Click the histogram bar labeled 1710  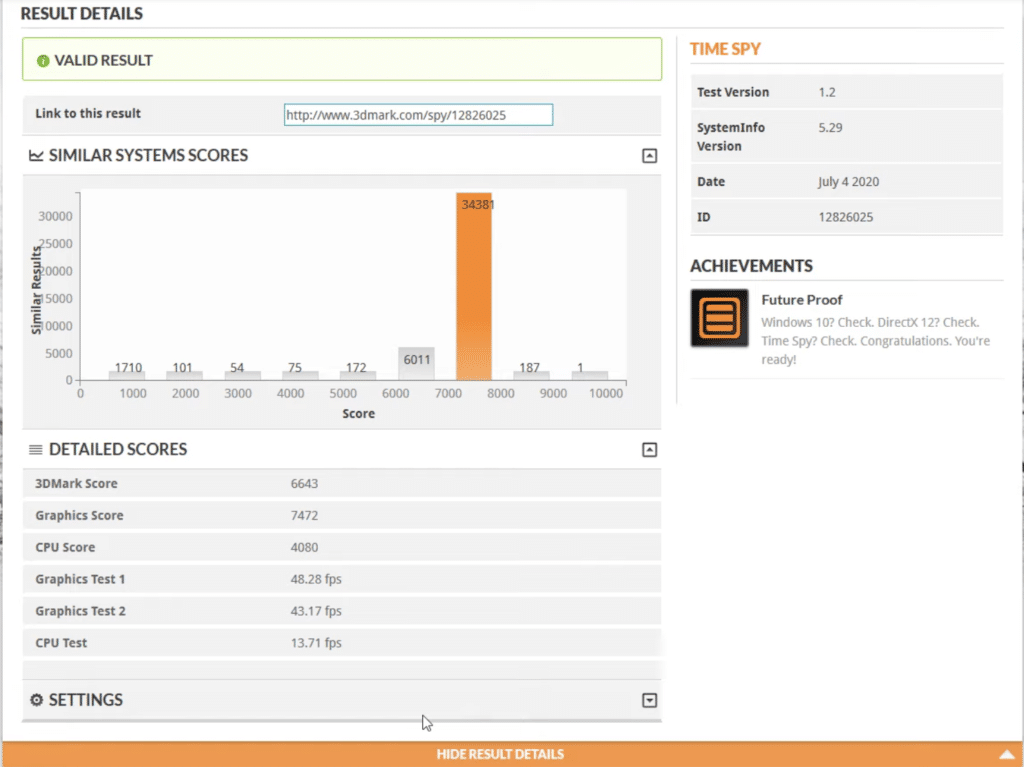(127, 375)
